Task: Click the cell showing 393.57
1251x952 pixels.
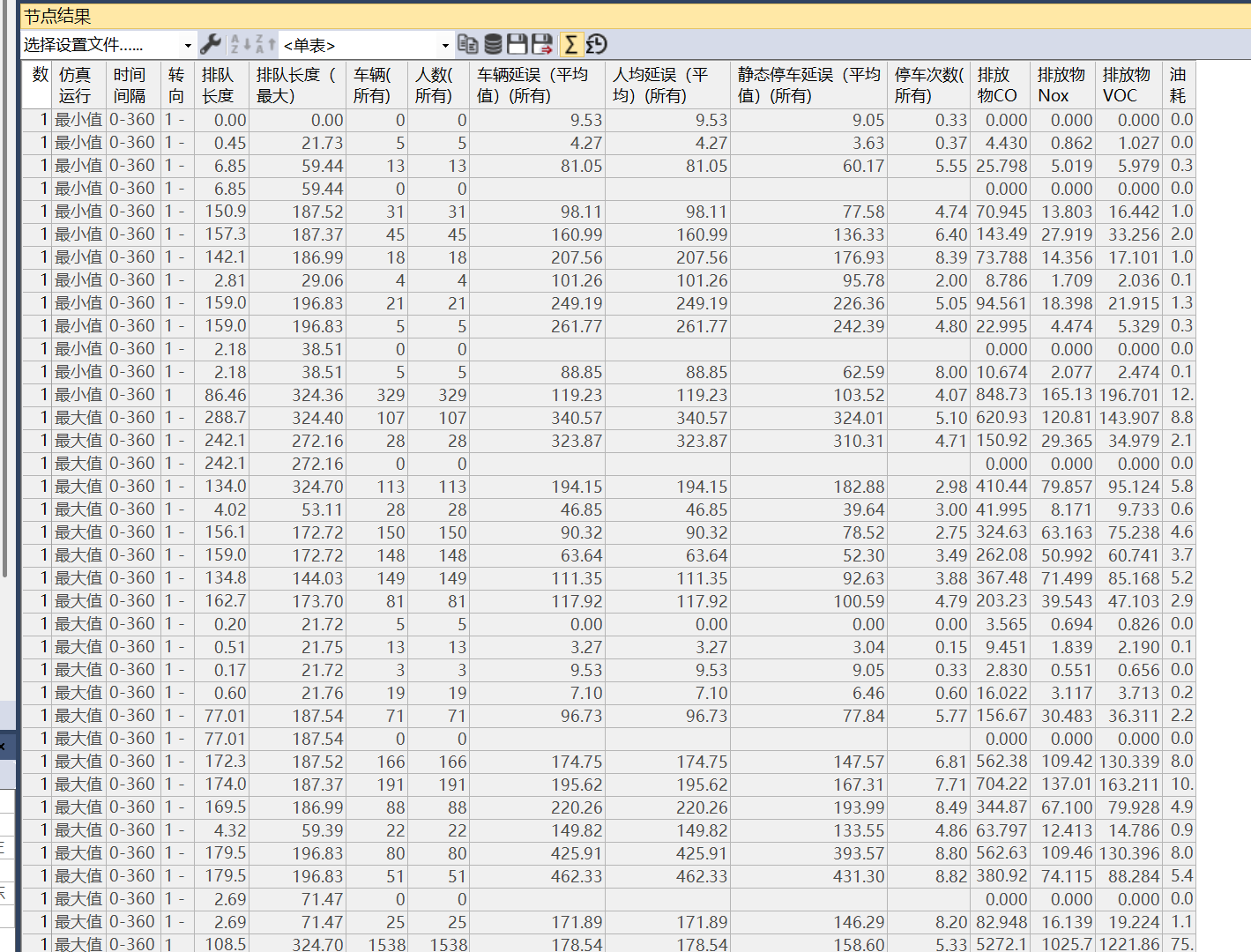Action: tap(809, 853)
